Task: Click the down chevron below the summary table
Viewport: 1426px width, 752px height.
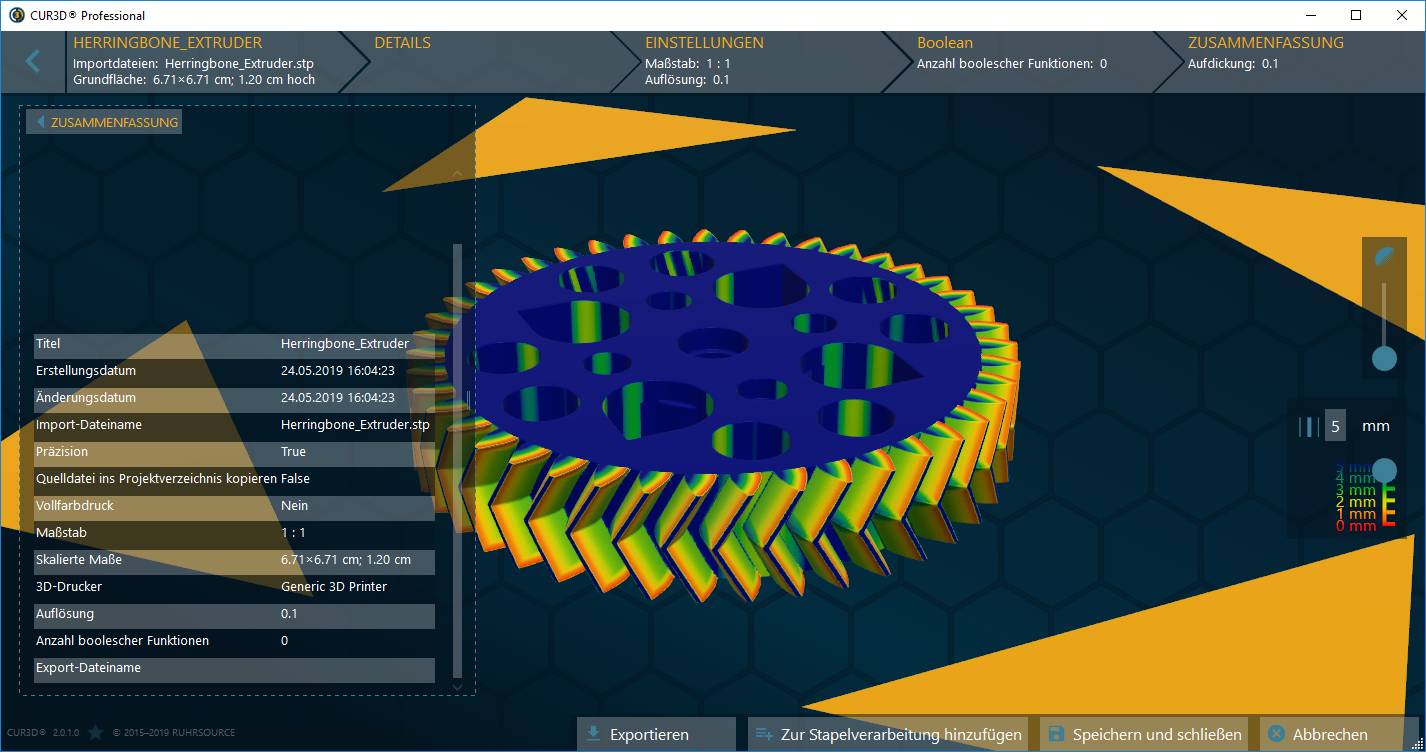Action: (x=457, y=687)
